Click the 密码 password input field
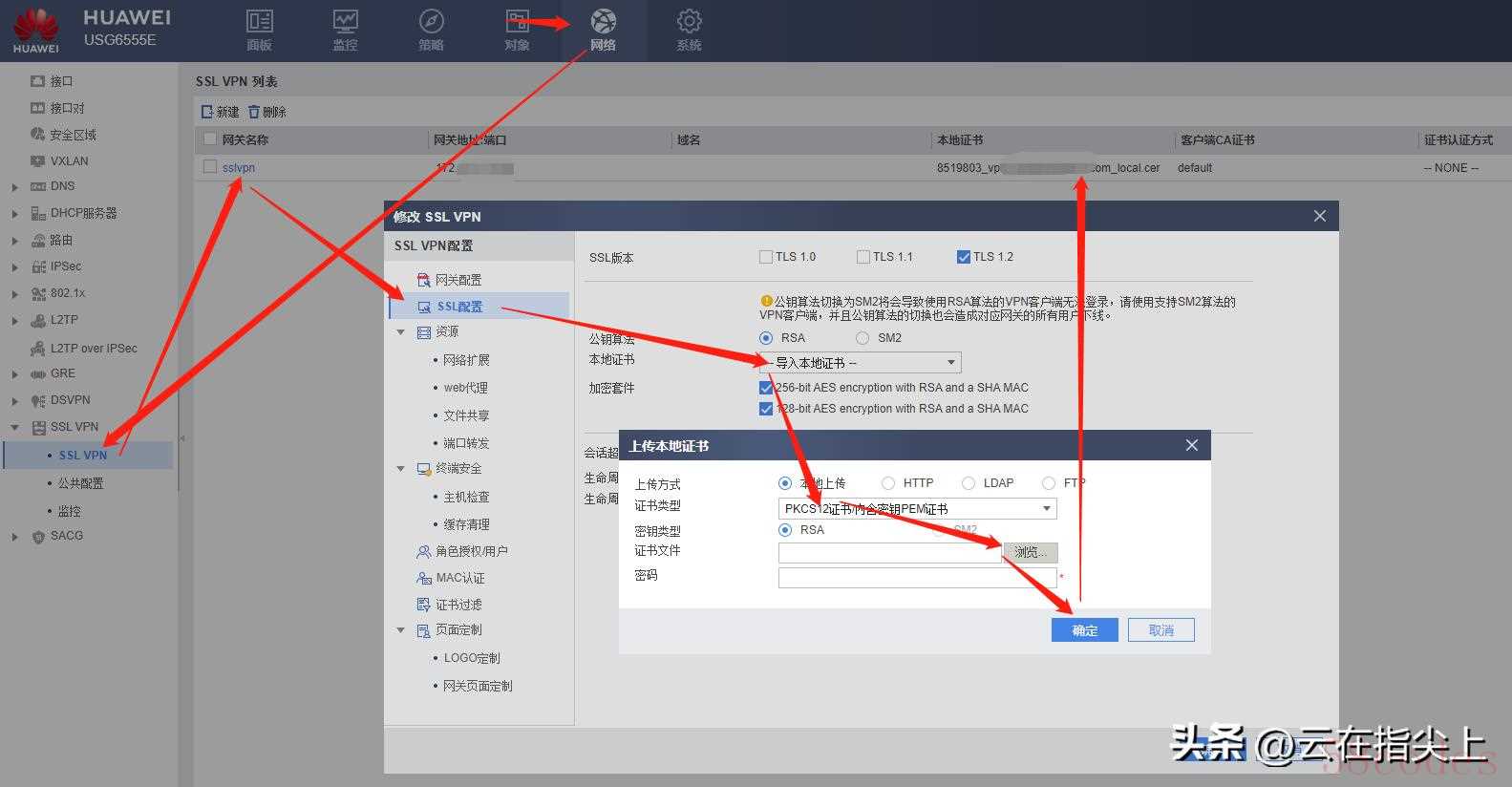Viewport: 1512px width, 787px height. pyautogui.click(x=917, y=578)
